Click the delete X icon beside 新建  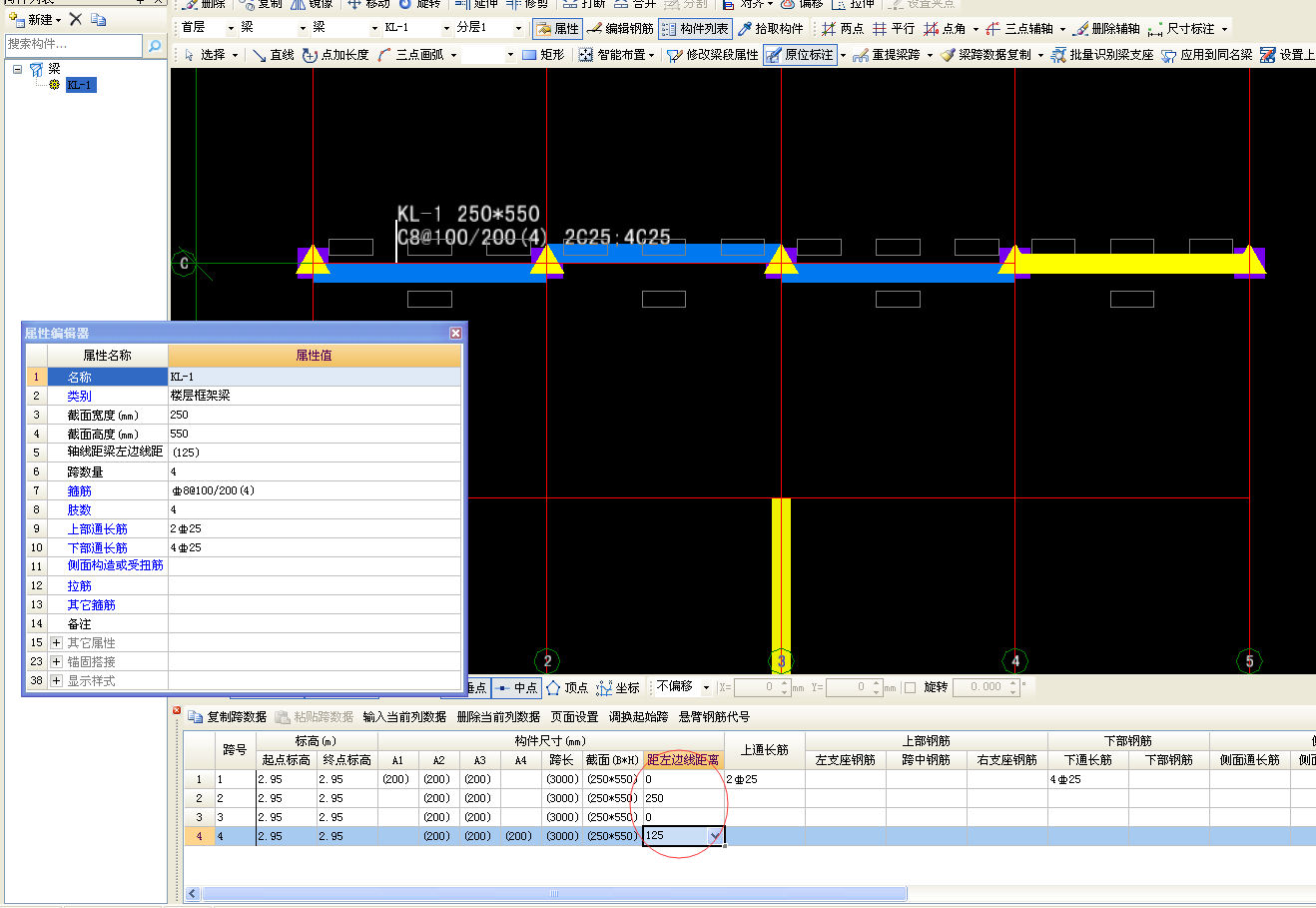pos(76,19)
